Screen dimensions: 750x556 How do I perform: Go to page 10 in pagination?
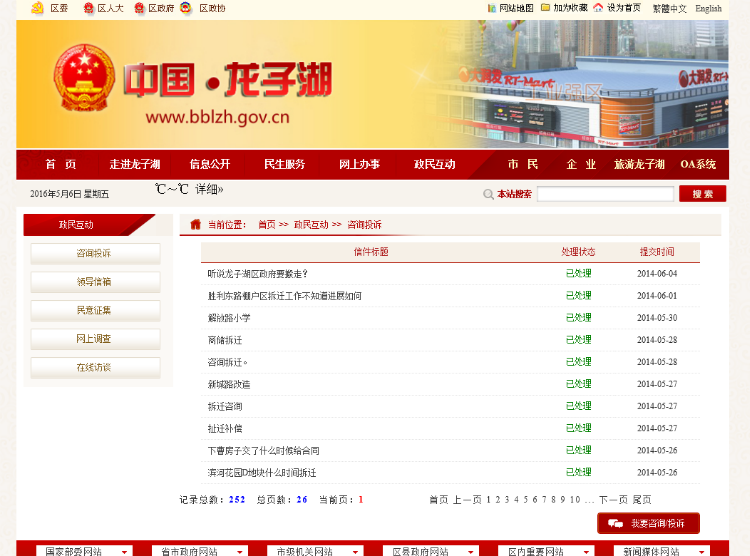(x=575, y=500)
